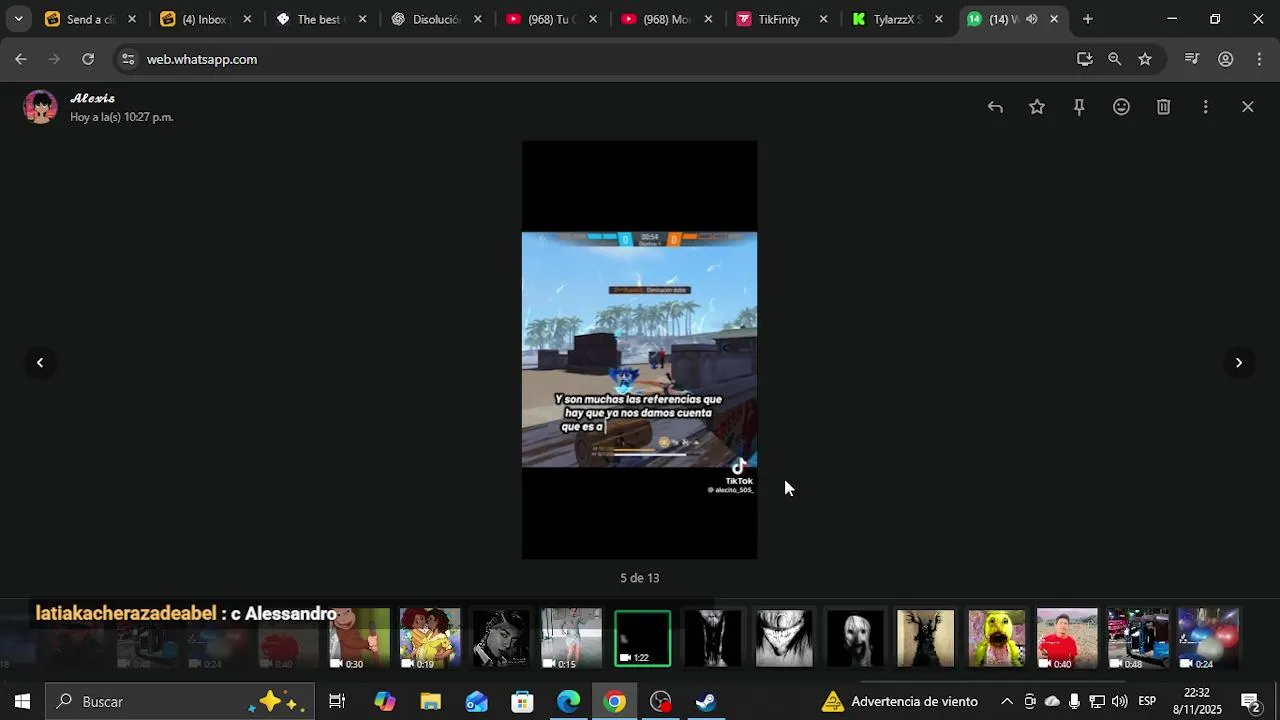Open File Explorer from the taskbar
This screenshot has height=720, width=1280.
431,702
